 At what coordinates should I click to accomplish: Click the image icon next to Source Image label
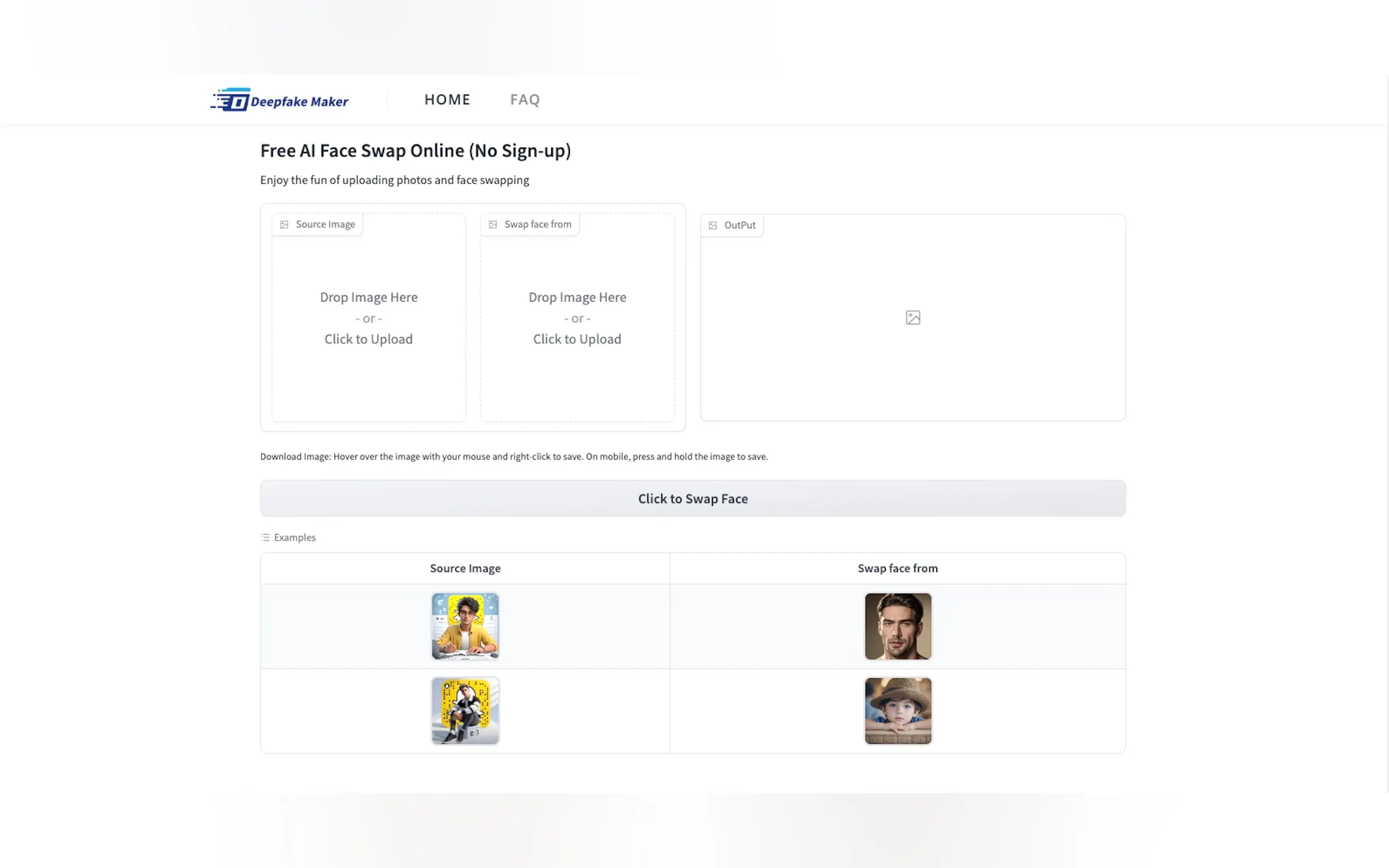tap(284, 224)
